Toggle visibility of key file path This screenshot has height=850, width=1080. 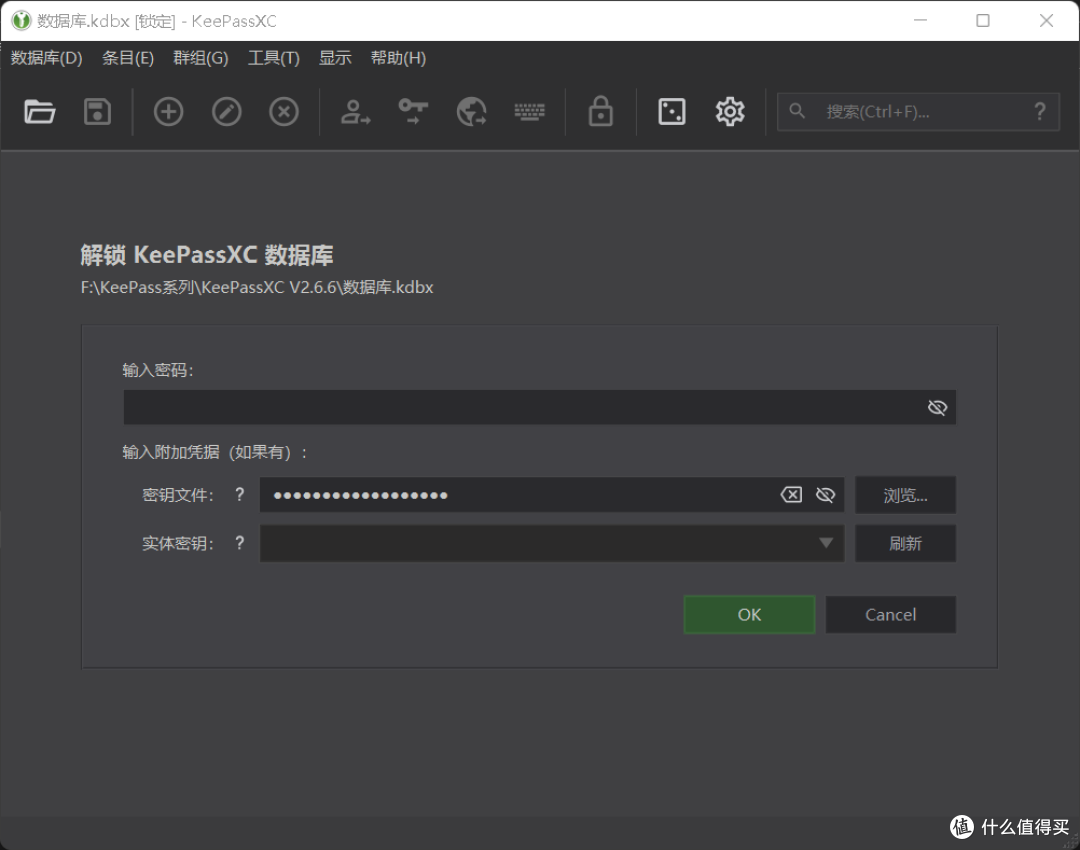[824, 494]
